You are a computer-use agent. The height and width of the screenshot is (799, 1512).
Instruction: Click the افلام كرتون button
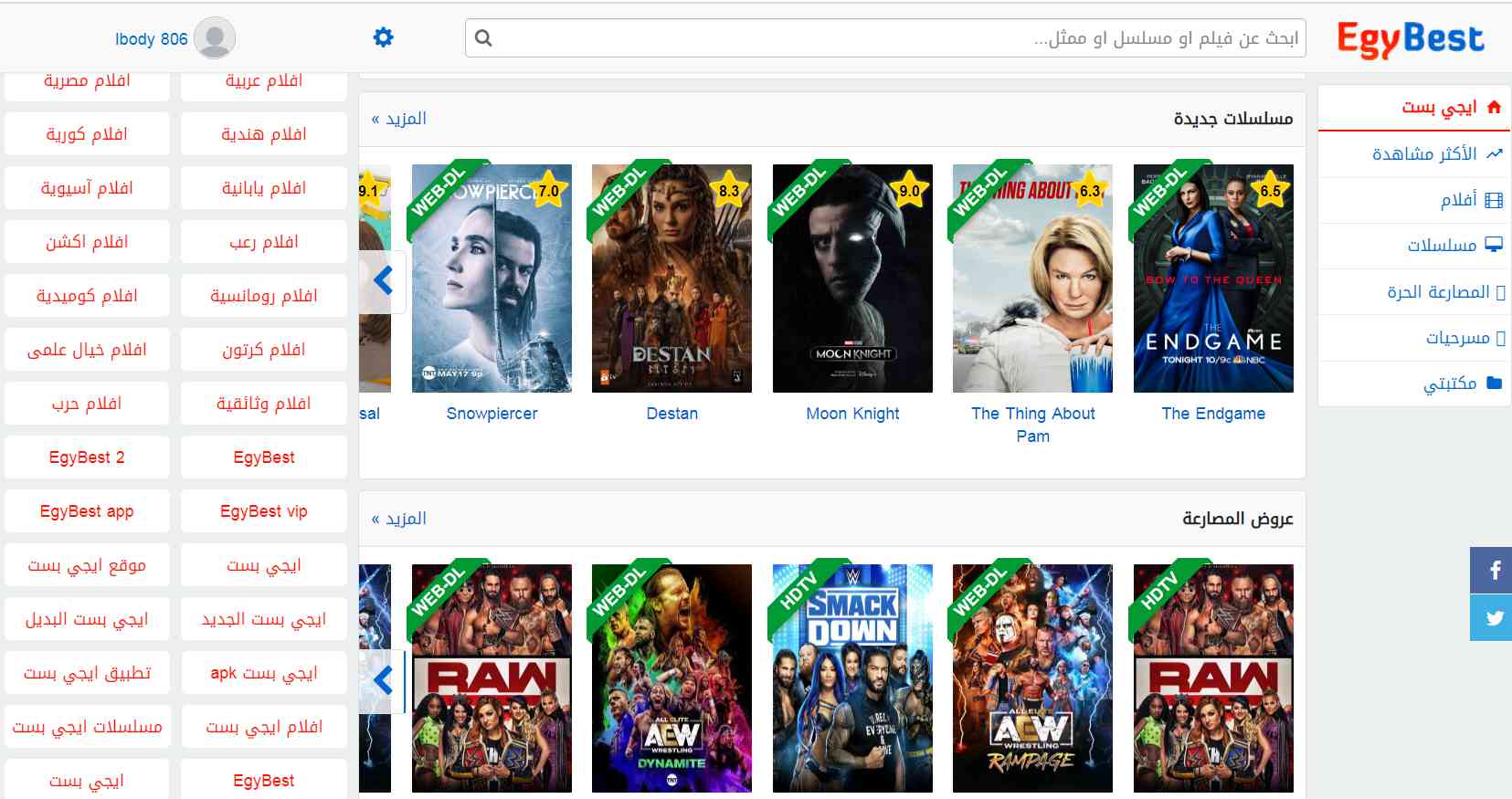pos(264,350)
